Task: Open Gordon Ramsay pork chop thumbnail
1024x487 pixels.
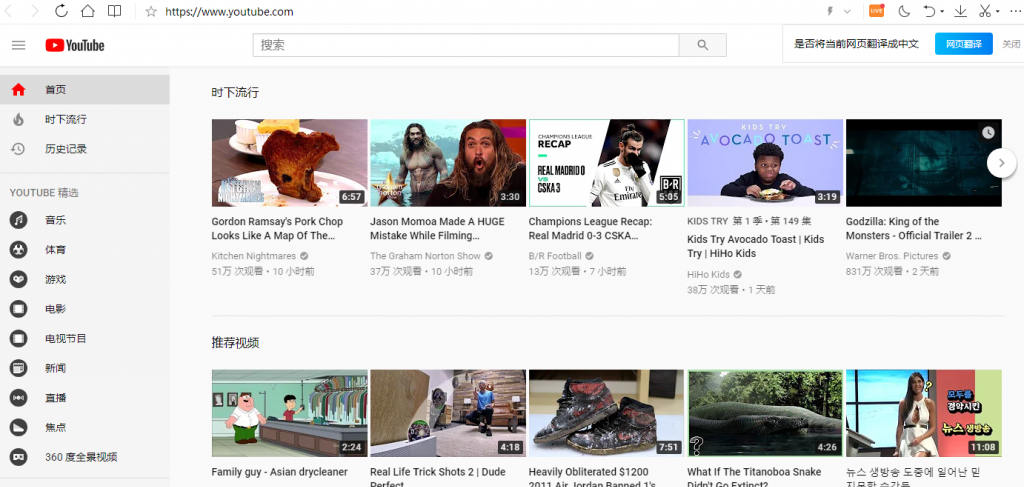Action: 289,163
